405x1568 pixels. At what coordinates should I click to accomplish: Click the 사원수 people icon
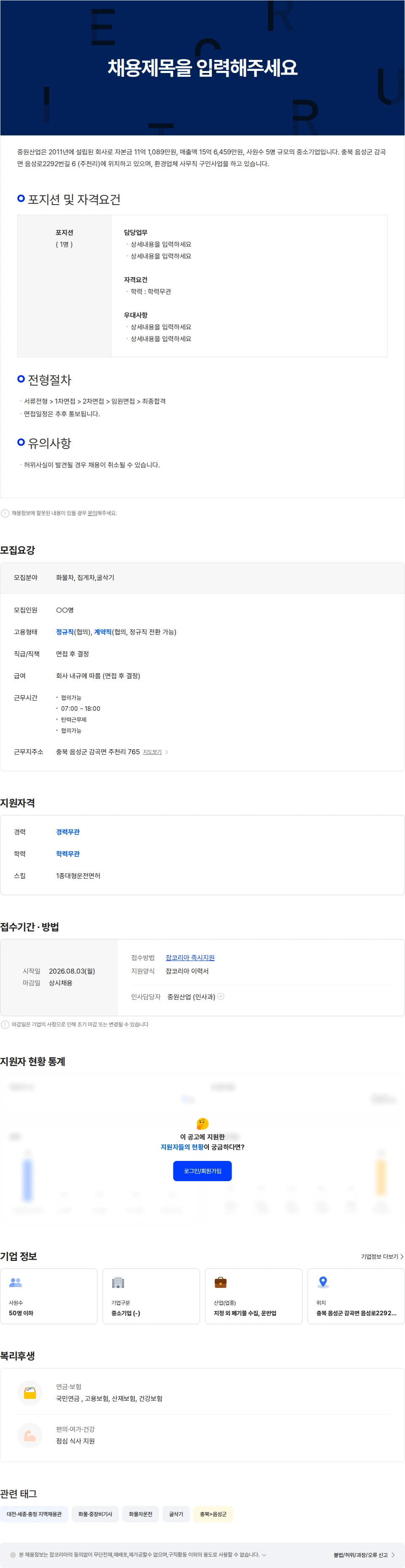[x=15, y=1282]
